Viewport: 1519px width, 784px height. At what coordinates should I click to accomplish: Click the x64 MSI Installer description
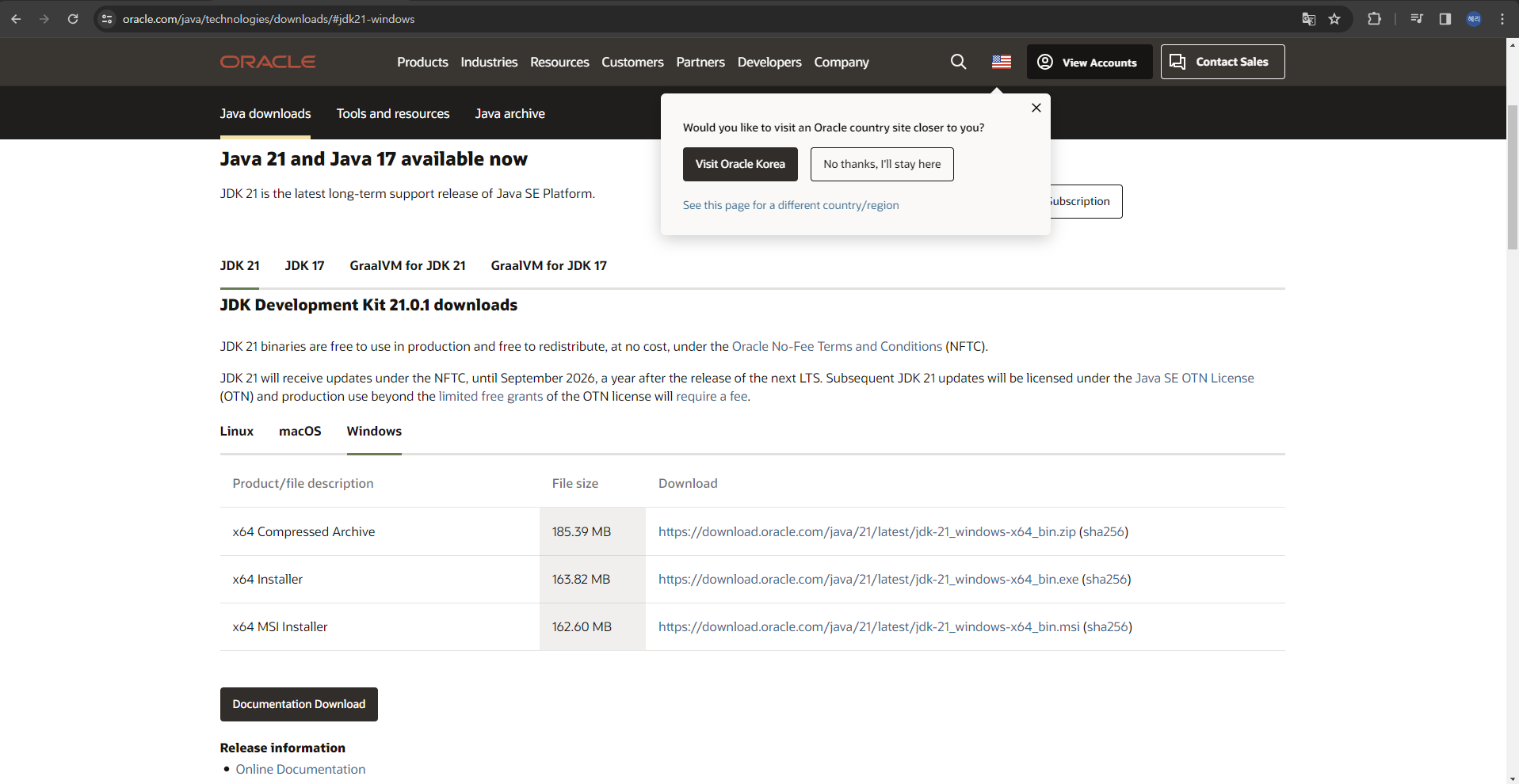[x=280, y=626]
